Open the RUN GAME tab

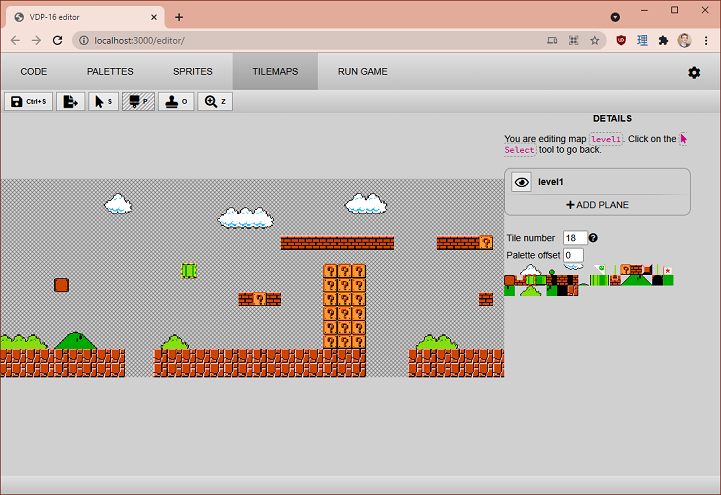tap(363, 72)
